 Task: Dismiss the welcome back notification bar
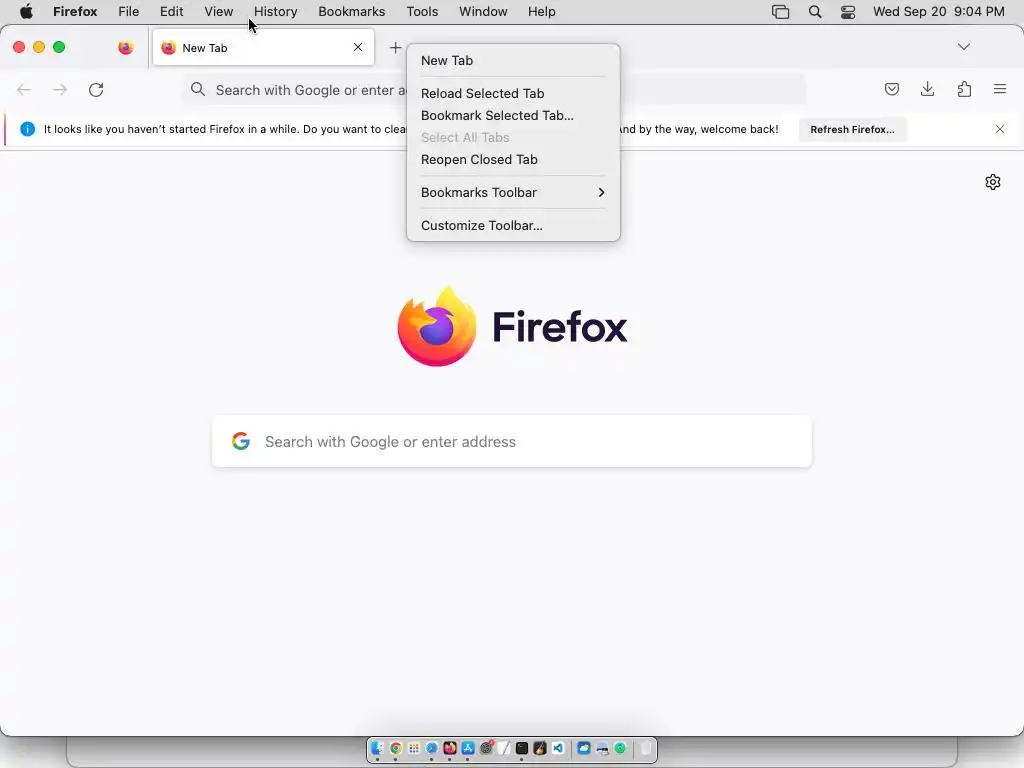[x=1000, y=129]
